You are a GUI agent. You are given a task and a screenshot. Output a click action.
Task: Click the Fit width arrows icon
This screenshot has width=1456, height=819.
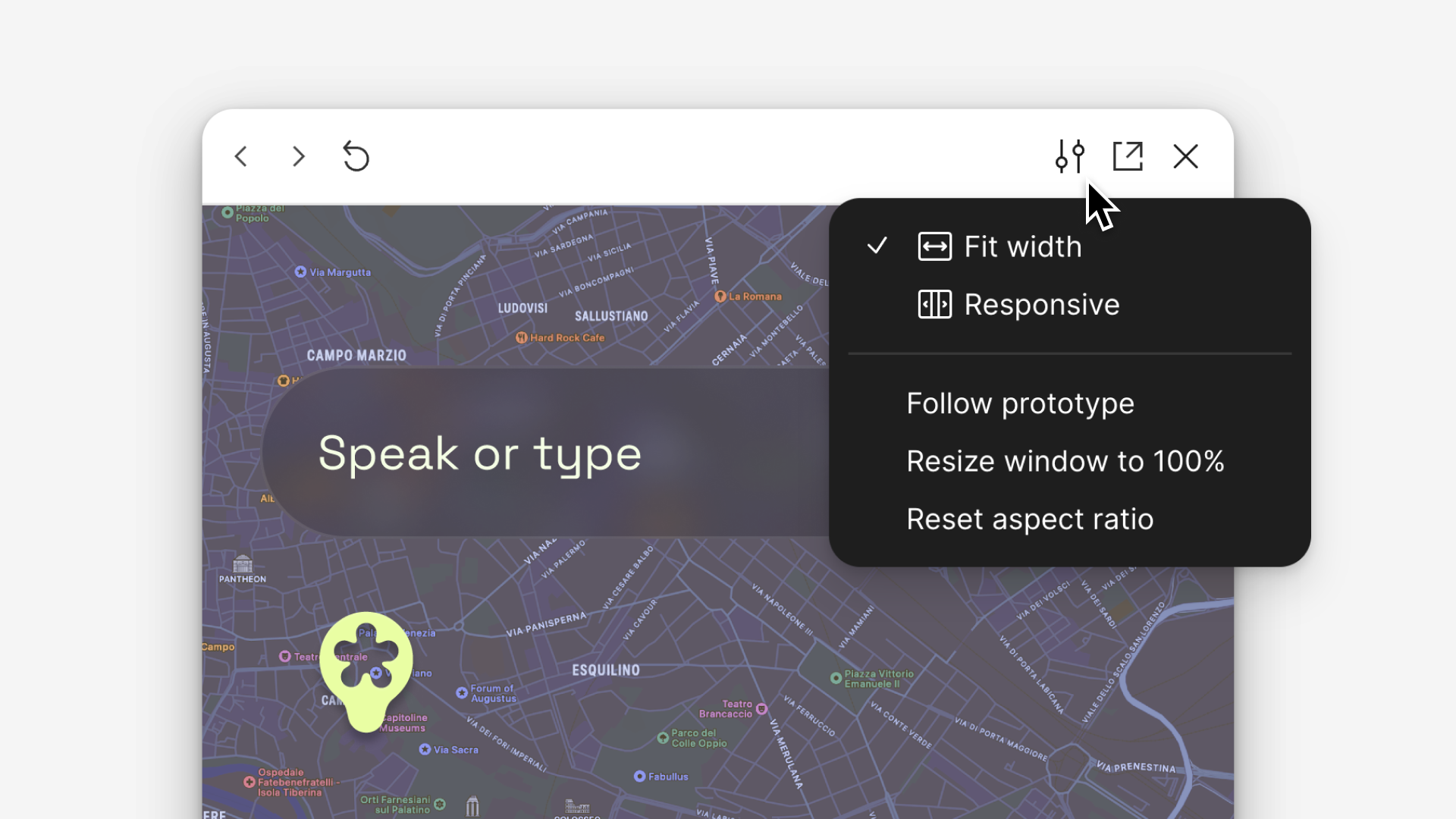tap(934, 246)
